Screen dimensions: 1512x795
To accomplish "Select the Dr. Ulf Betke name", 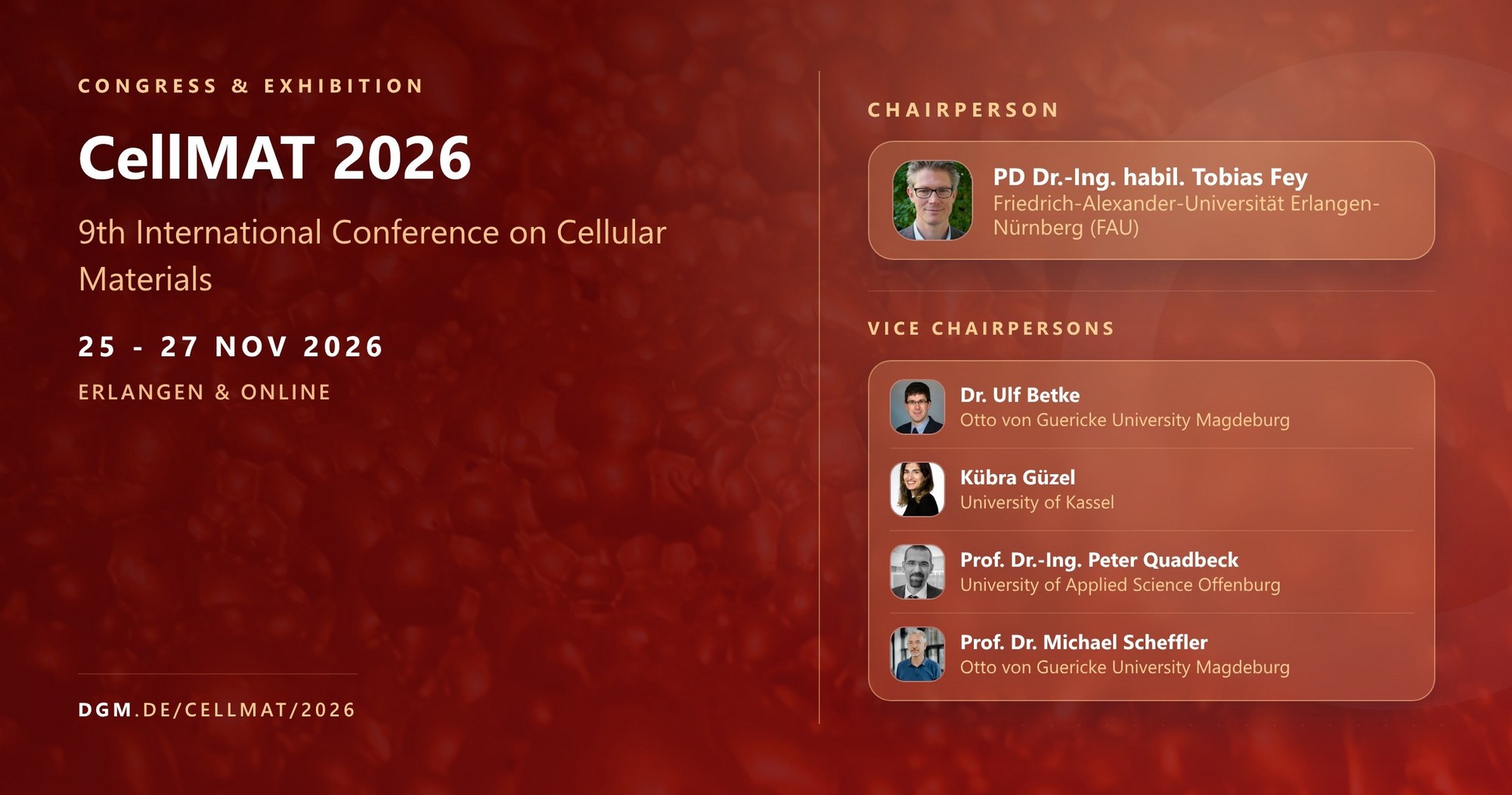I will (1020, 395).
